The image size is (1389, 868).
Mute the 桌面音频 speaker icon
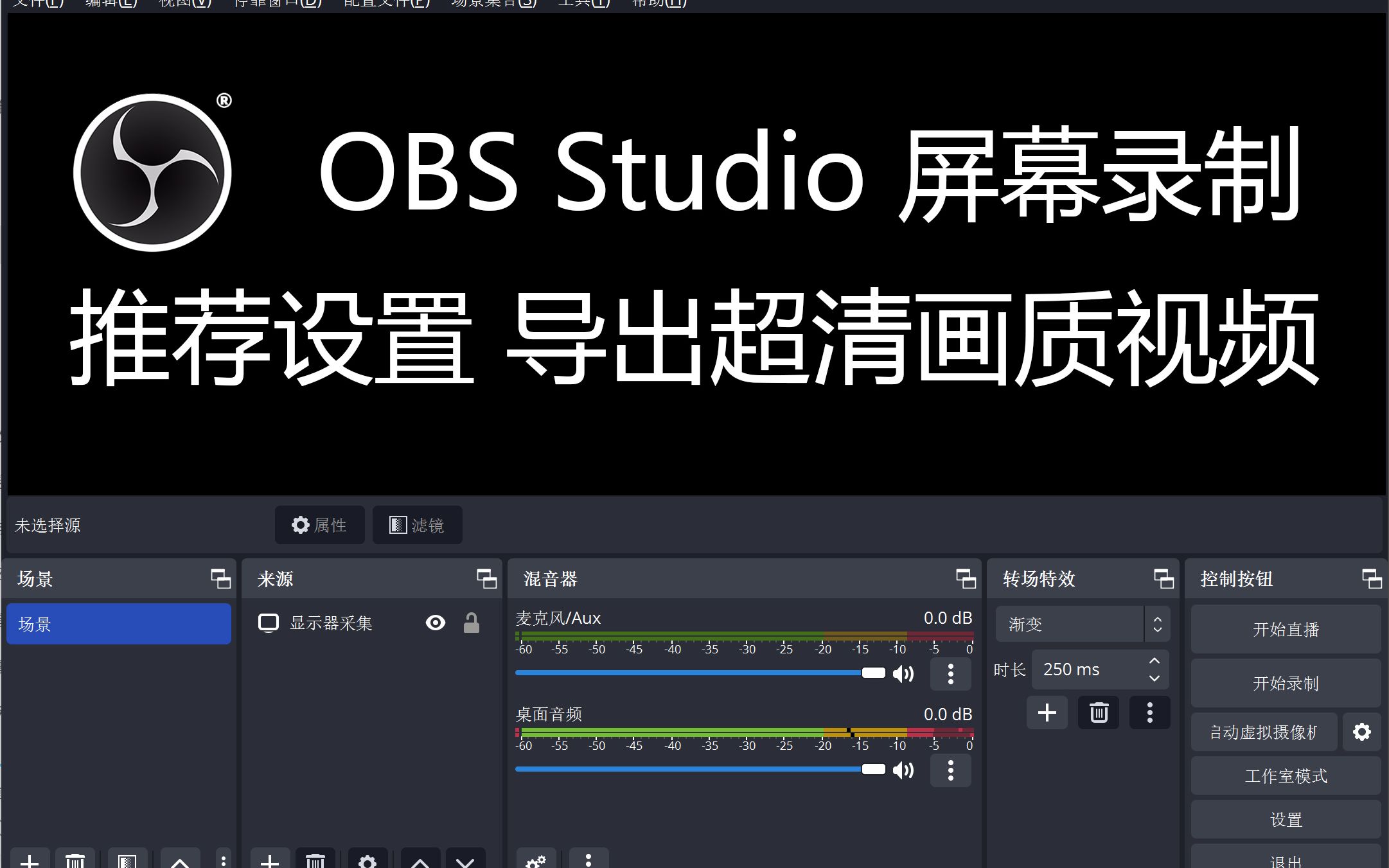pos(903,770)
